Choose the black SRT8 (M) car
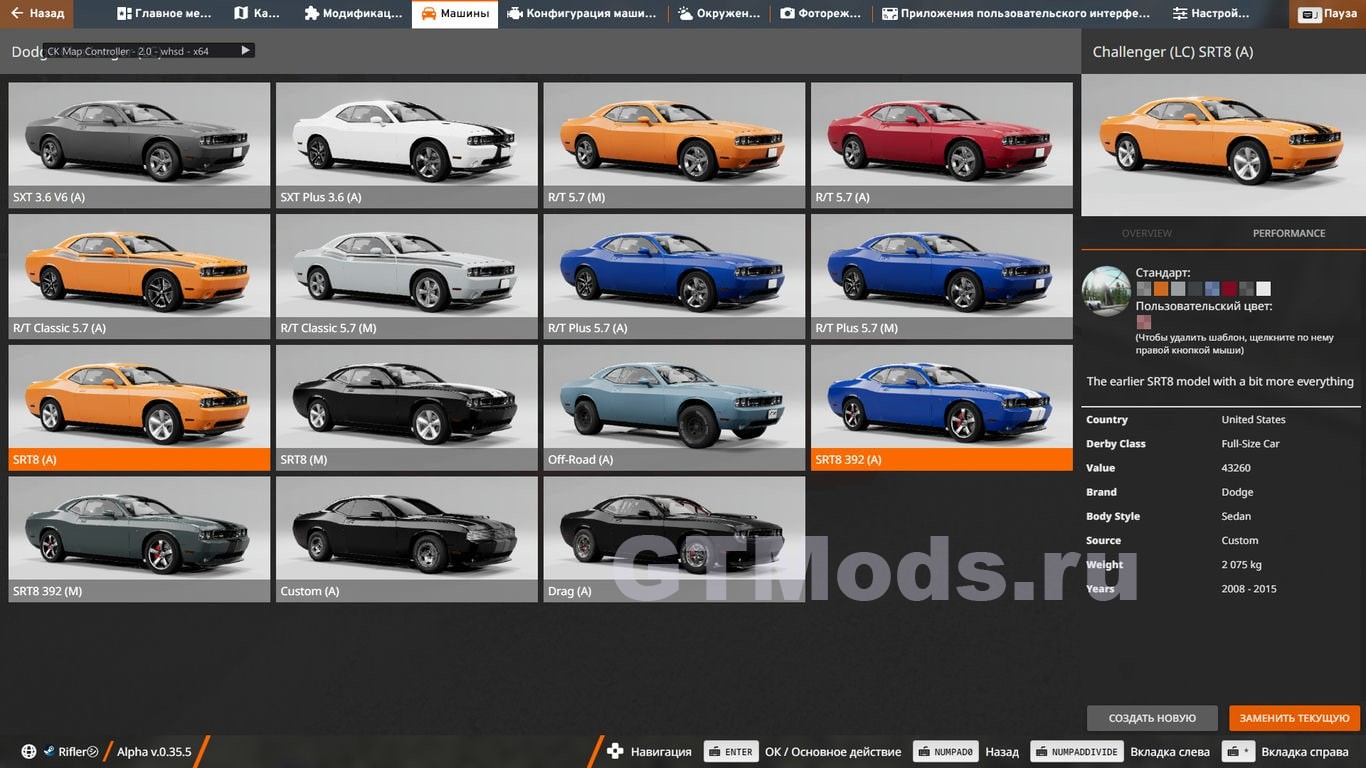Image resolution: width=1366 pixels, height=768 pixels. point(407,408)
